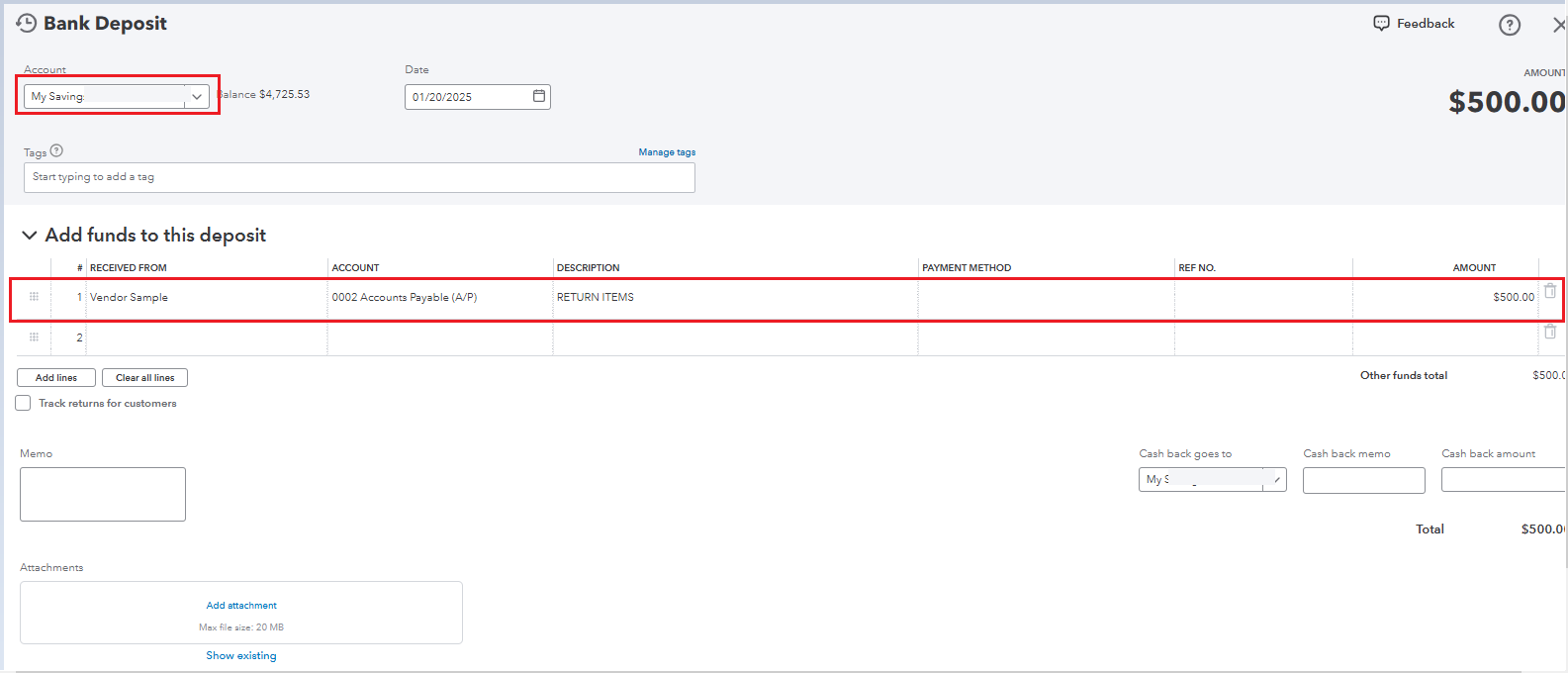Click the Tags help info icon

[x=56, y=151]
